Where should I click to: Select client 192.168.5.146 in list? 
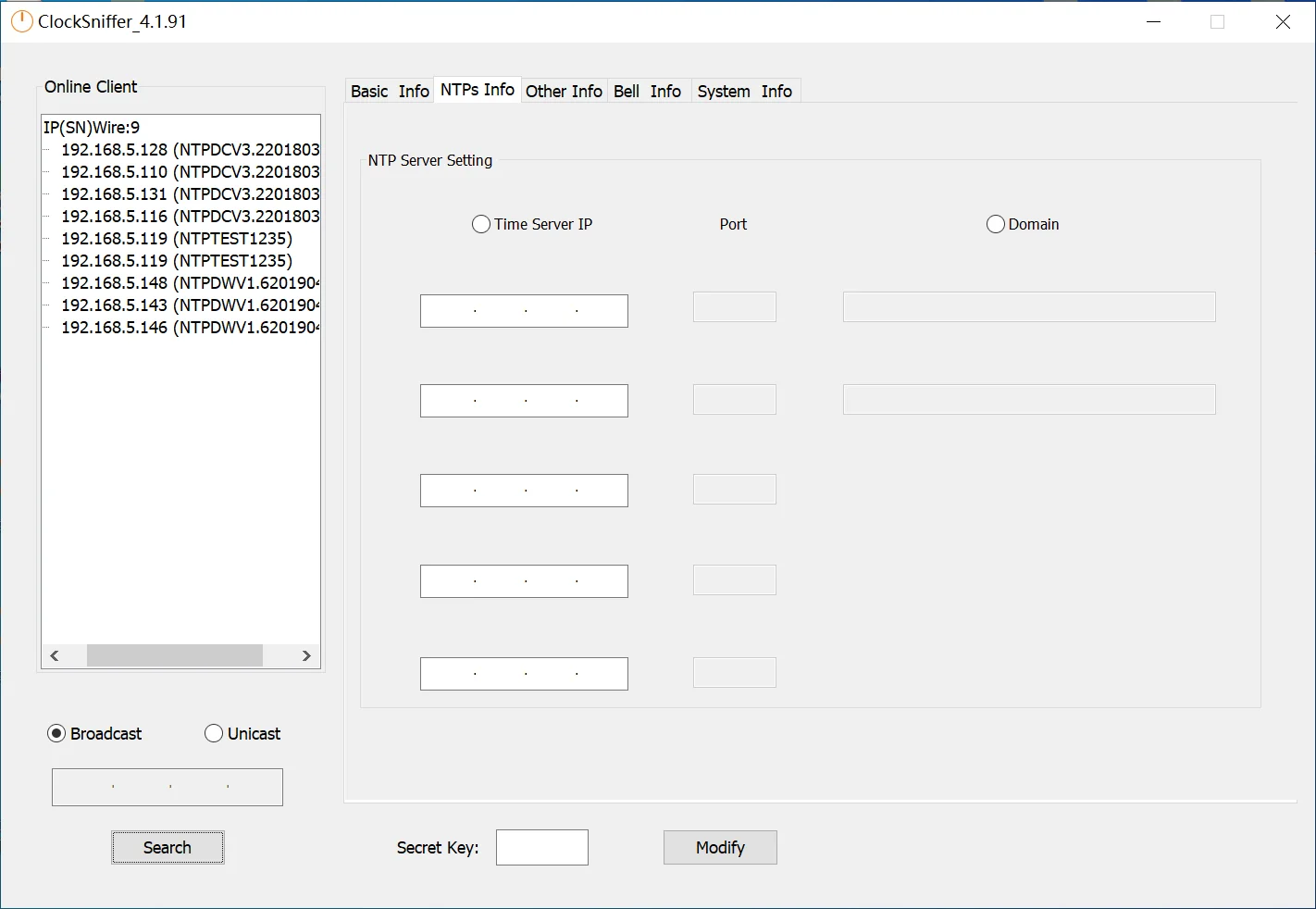pyautogui.click(x=190, y=328)
